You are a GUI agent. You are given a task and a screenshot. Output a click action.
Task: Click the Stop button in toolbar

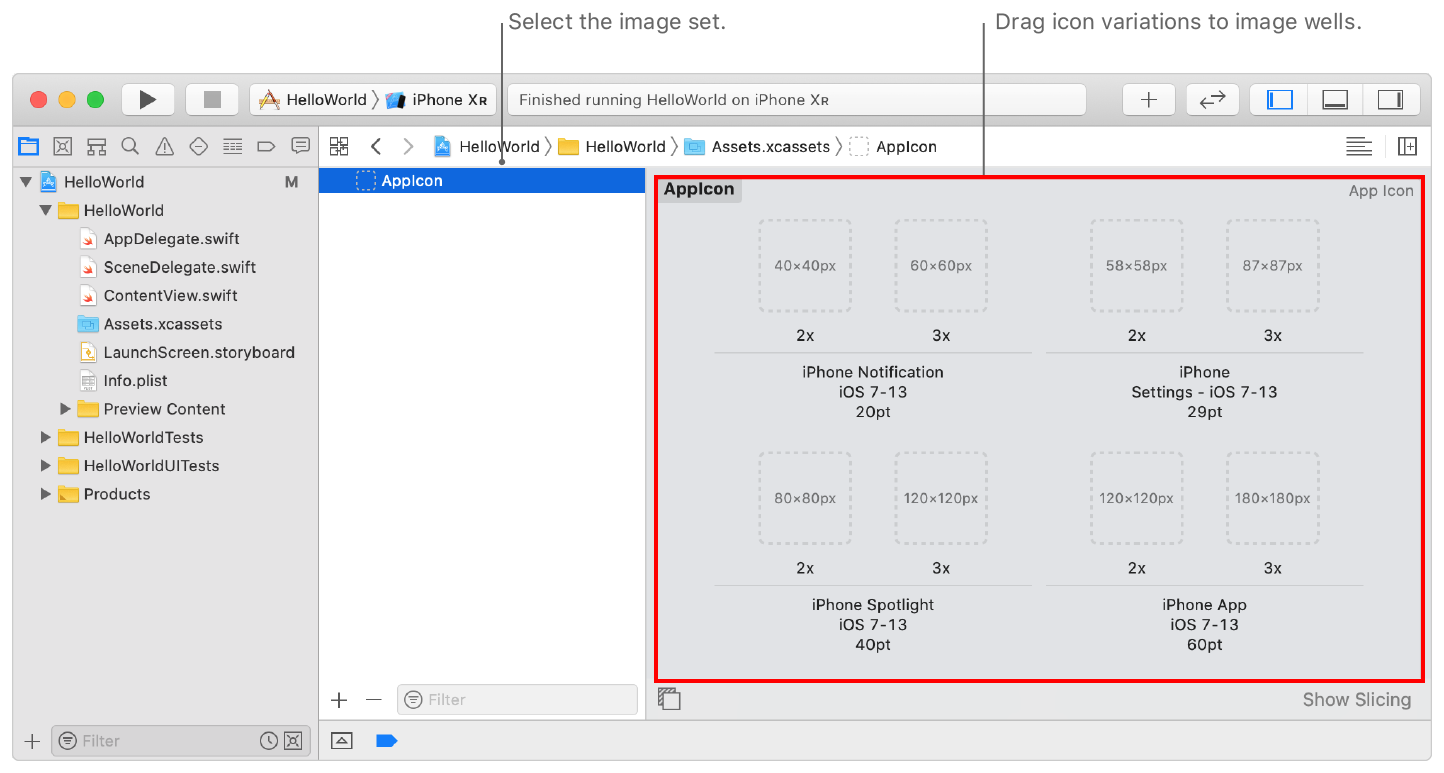[212, 100]
